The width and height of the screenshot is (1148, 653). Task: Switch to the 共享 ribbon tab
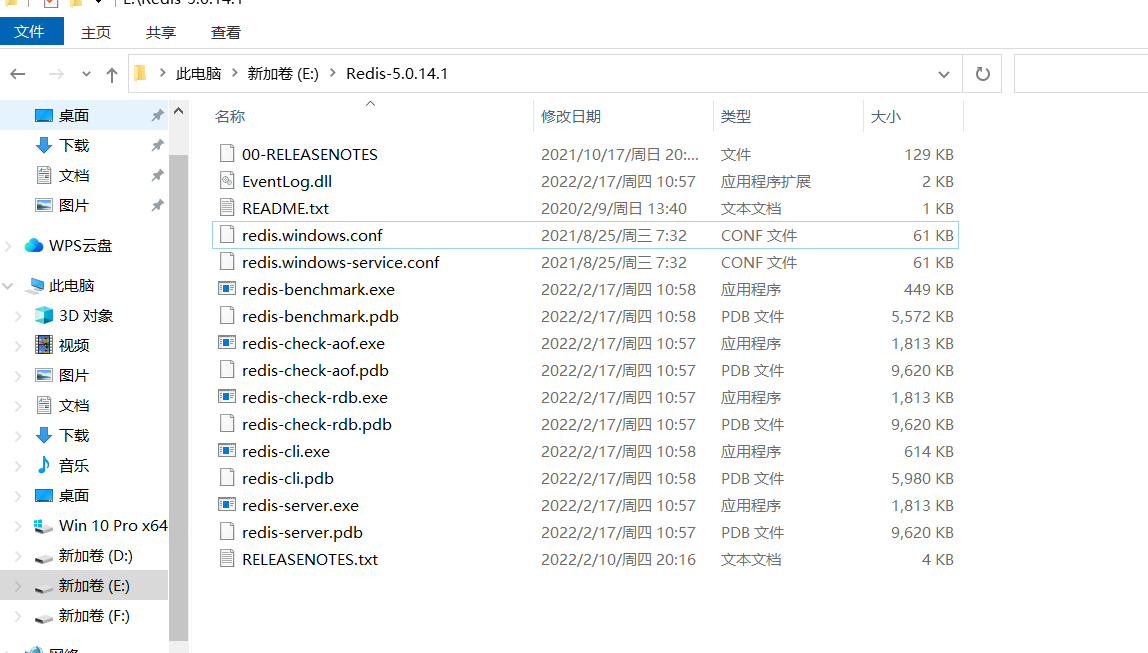coord(160,32)
